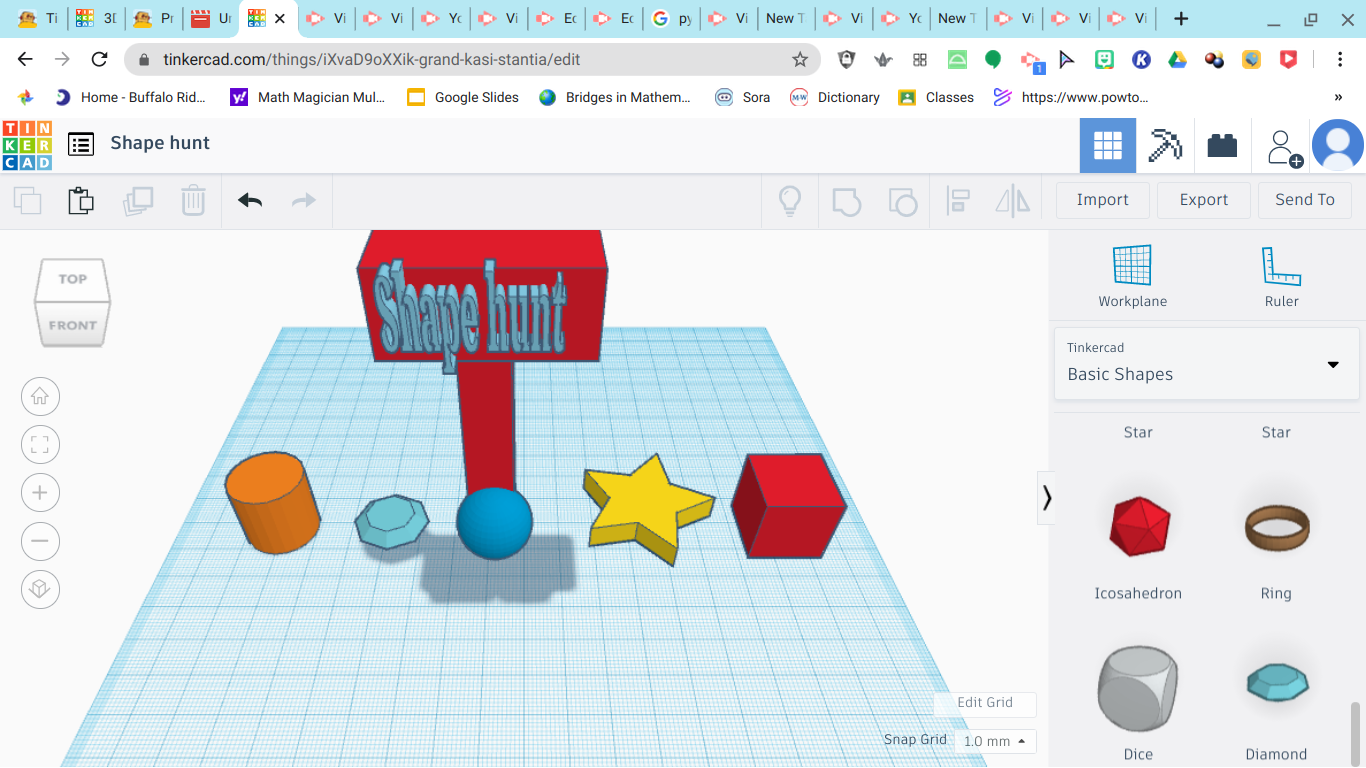This screenshot has width=1366, height=768.
Task: Click the TOP face of view cube
Action: pyautogui.click(x=72, y=279)
